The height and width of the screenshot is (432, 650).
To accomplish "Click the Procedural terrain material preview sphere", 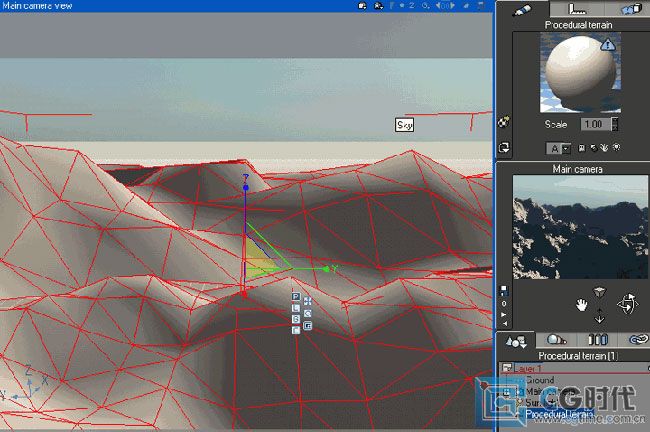I will coord(580,72).
